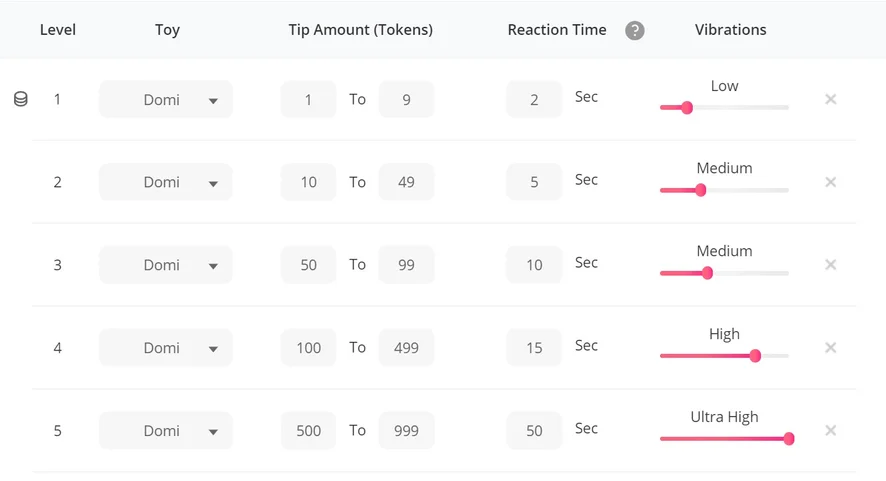Remove level 3 using its X icon
Image resolution: width=886 pixels, height=481 pixels.
pos(830,265)
